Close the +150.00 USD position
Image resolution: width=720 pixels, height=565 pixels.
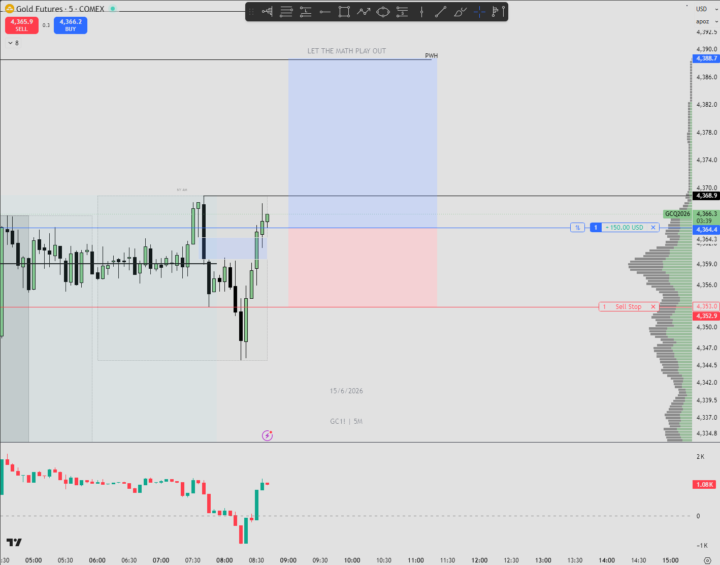coord(653,227)
